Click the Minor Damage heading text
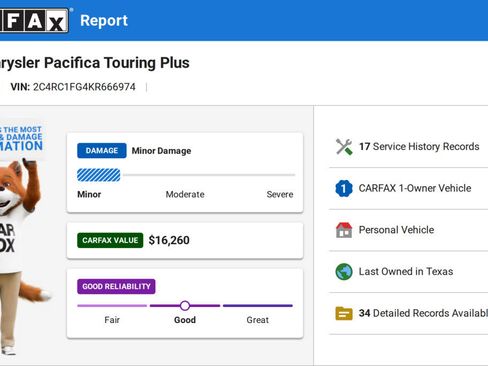The image size is (488, 366). [161, 151]
